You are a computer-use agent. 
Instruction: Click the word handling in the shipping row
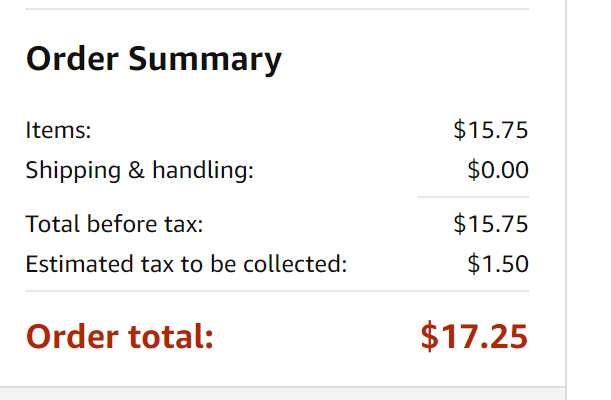tap(203, 171)
